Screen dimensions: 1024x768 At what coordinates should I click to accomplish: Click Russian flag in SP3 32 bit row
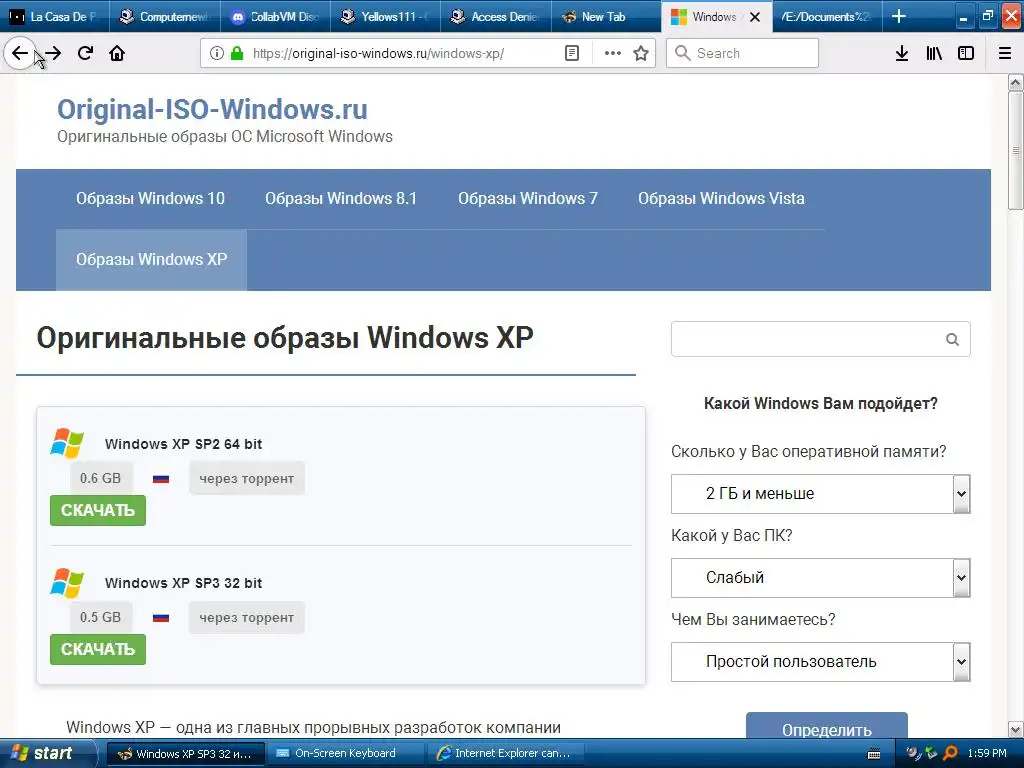[x=161, y=618]
